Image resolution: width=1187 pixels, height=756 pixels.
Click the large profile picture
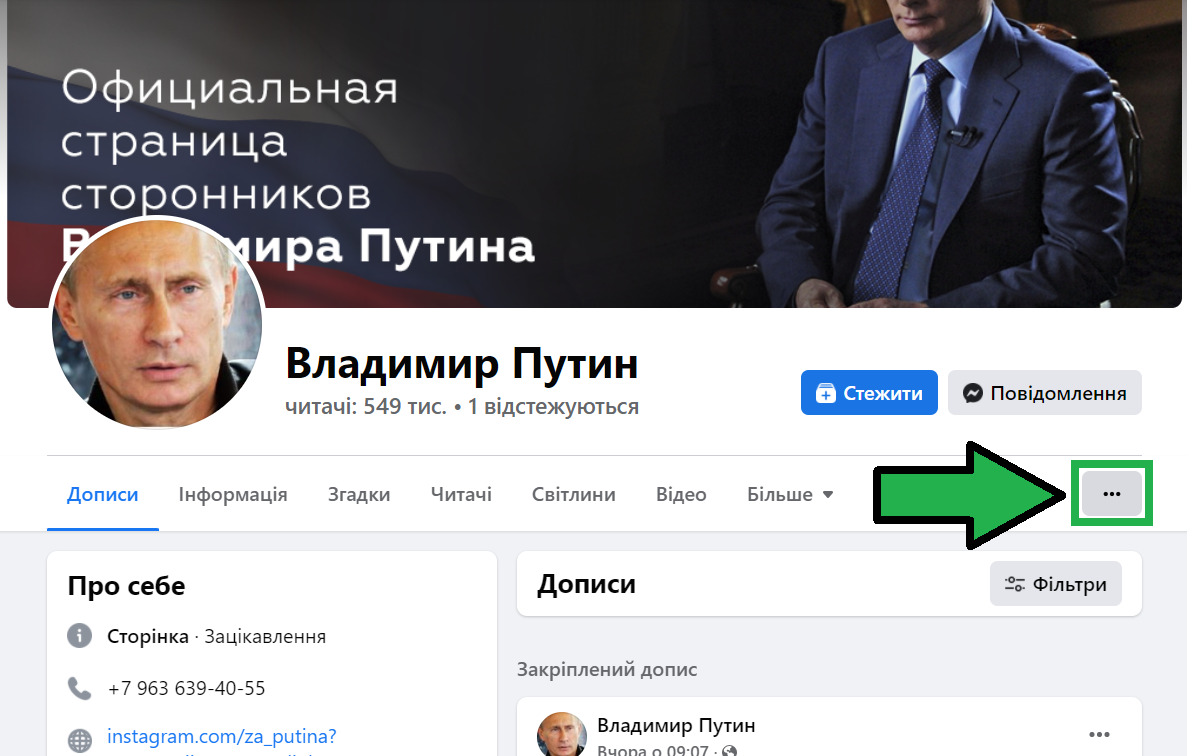157,323
